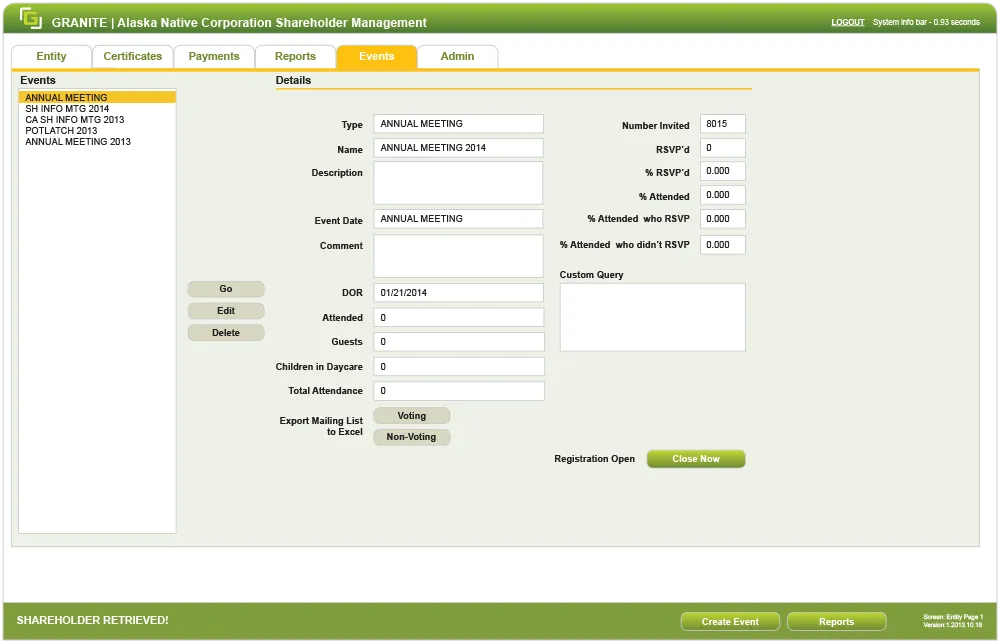Select CA SH INFO MTG 2013

click(75, 120)
